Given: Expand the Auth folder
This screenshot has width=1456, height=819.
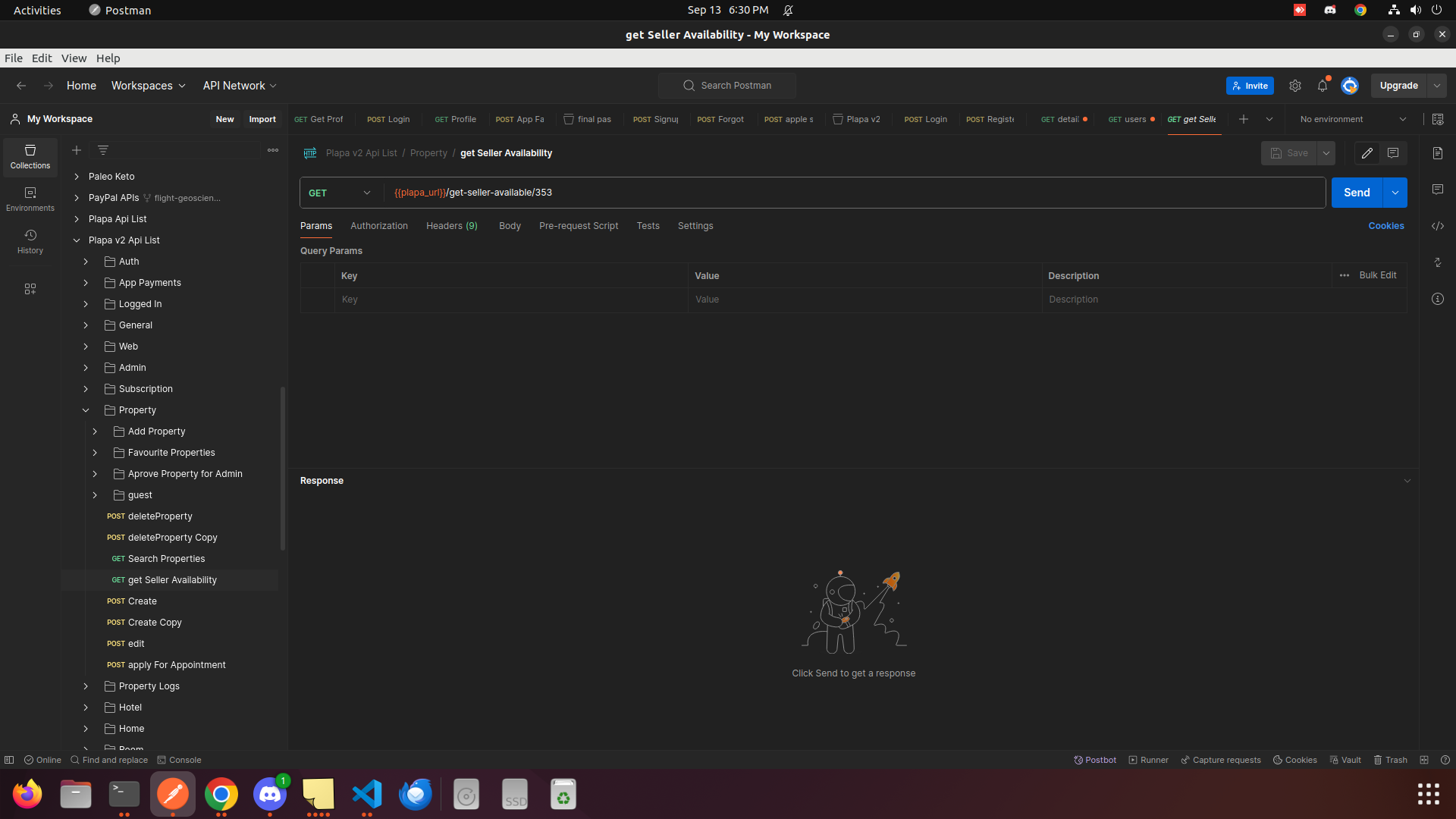Looking at the screenshot, I should tap(86, 262).
